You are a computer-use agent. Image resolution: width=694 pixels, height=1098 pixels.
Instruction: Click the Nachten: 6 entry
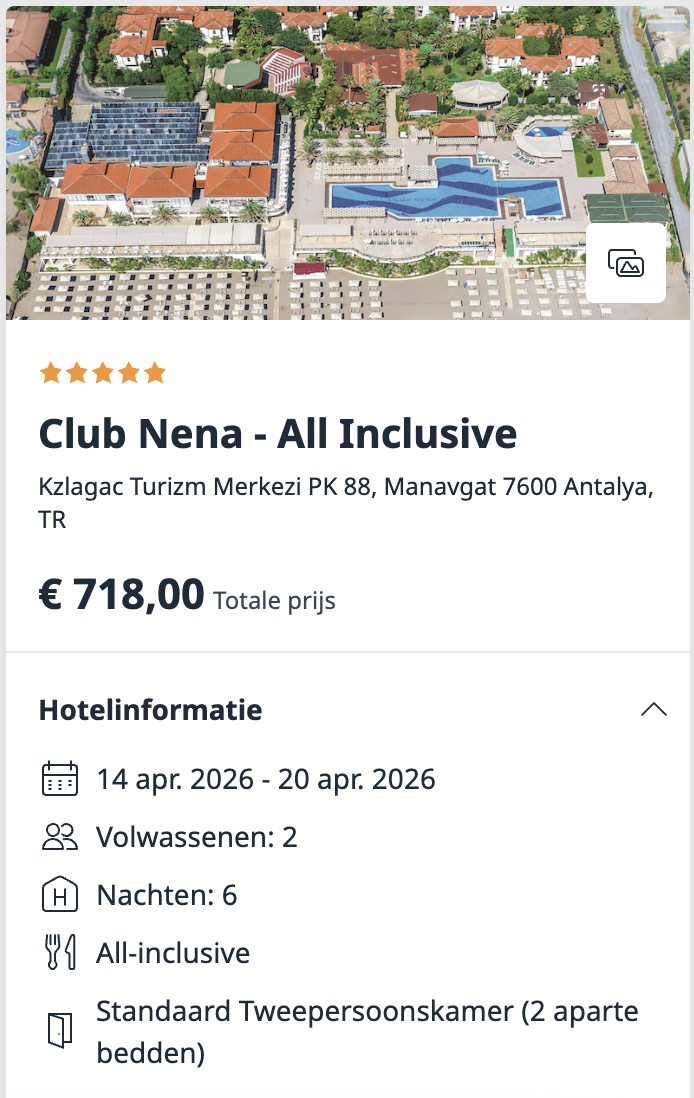(166, 895)
